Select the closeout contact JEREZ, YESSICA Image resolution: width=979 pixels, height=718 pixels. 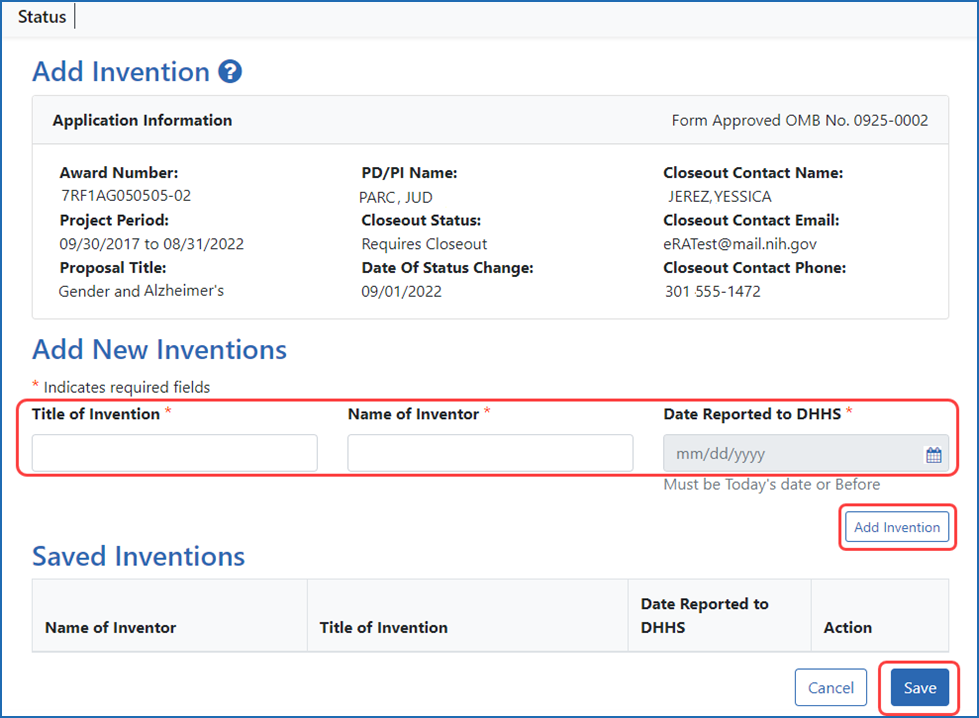(x=719, y=197)
